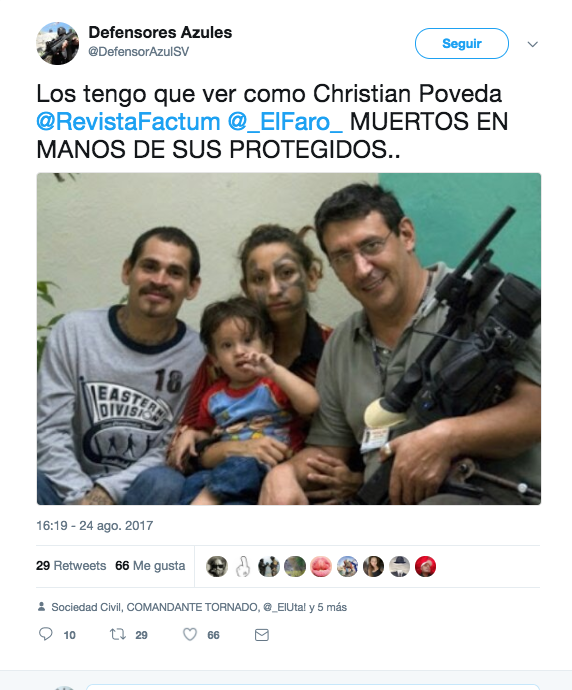Open the @DefensorAzulSV handle
Screen dimensions: 572x690
(139, 51)
